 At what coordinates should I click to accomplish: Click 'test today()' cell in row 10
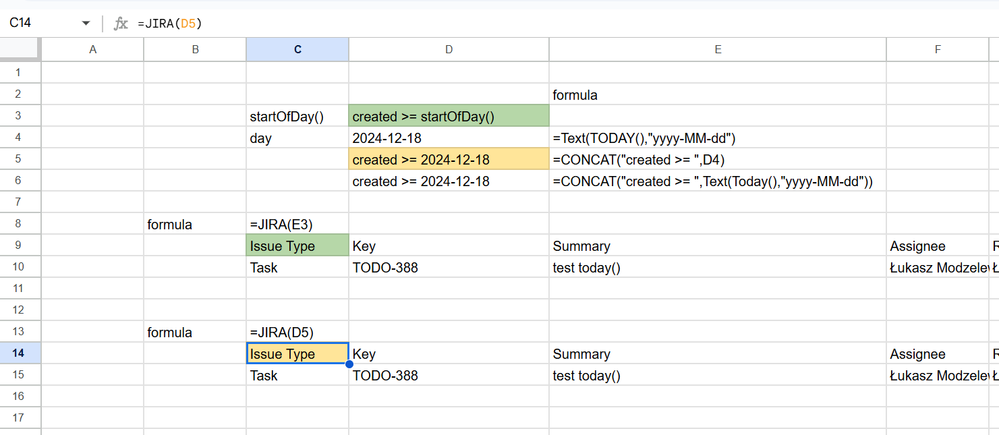[718, 267]
